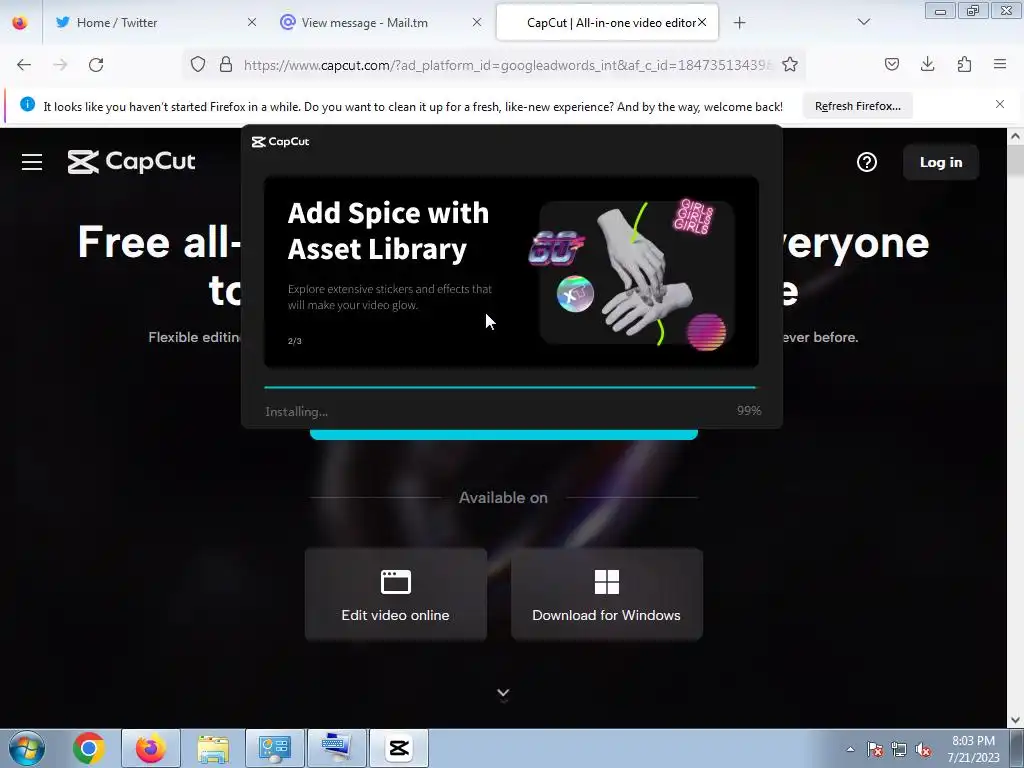This screenshot has width=1024, height=768.
Task: Click the browser forward arrow
Action: [60, 65]
